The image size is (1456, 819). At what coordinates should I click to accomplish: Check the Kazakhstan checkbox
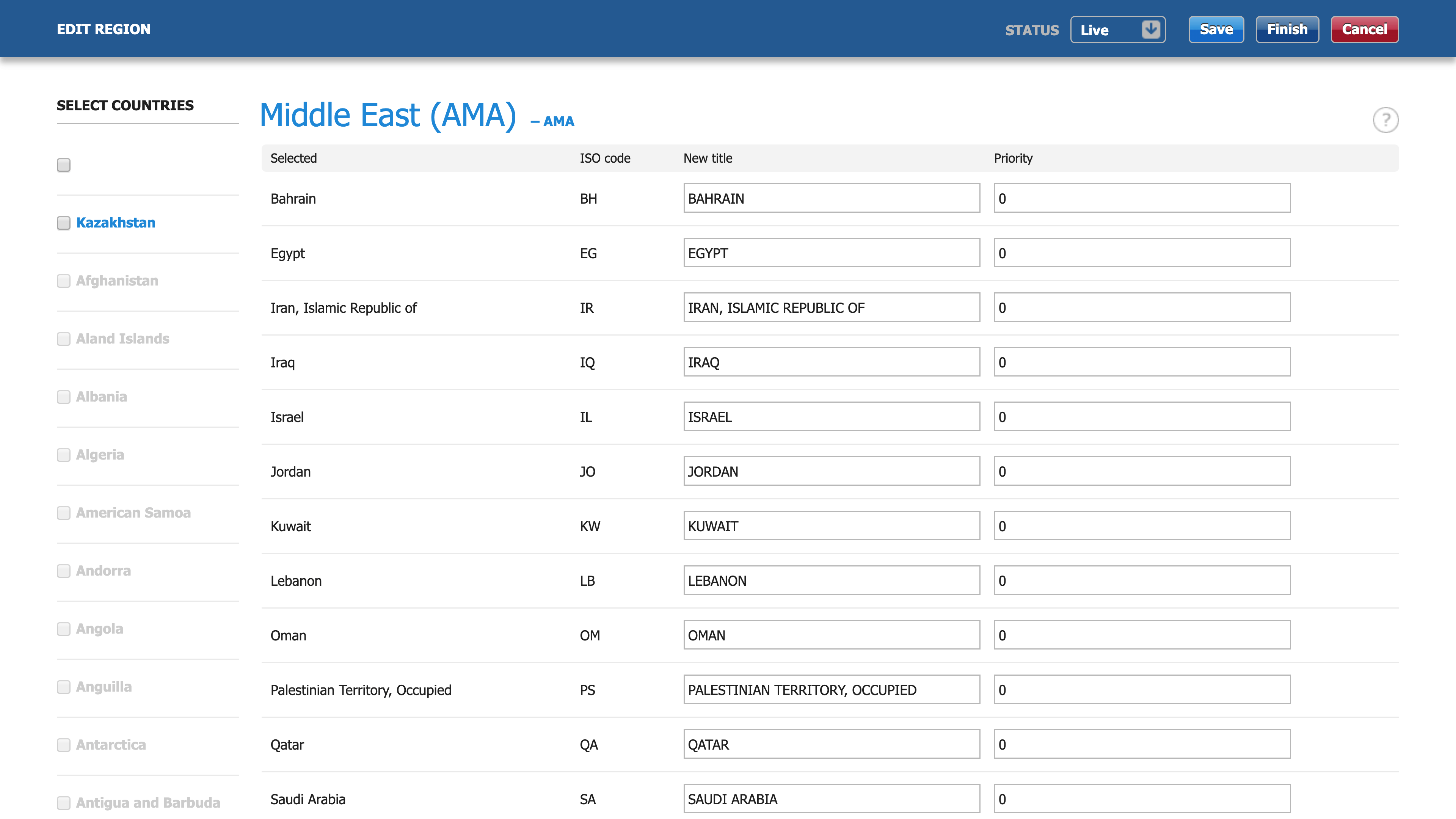[x=63, y=223]
